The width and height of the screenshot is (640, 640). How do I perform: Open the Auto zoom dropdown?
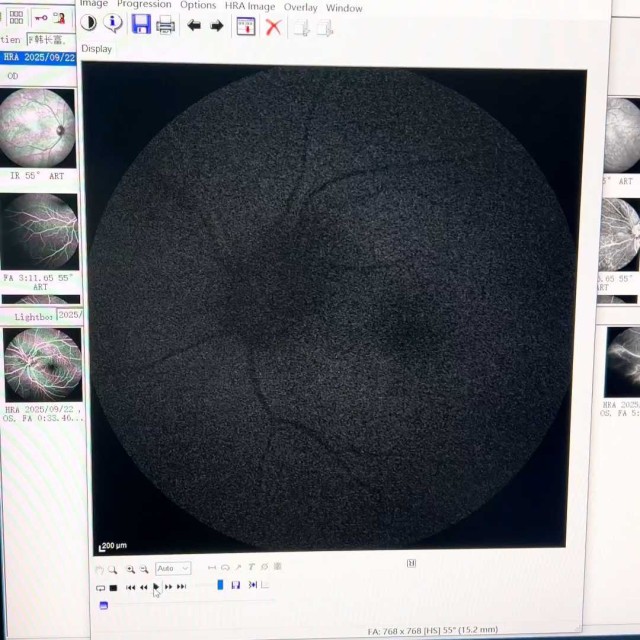click(x=172, y=569)
